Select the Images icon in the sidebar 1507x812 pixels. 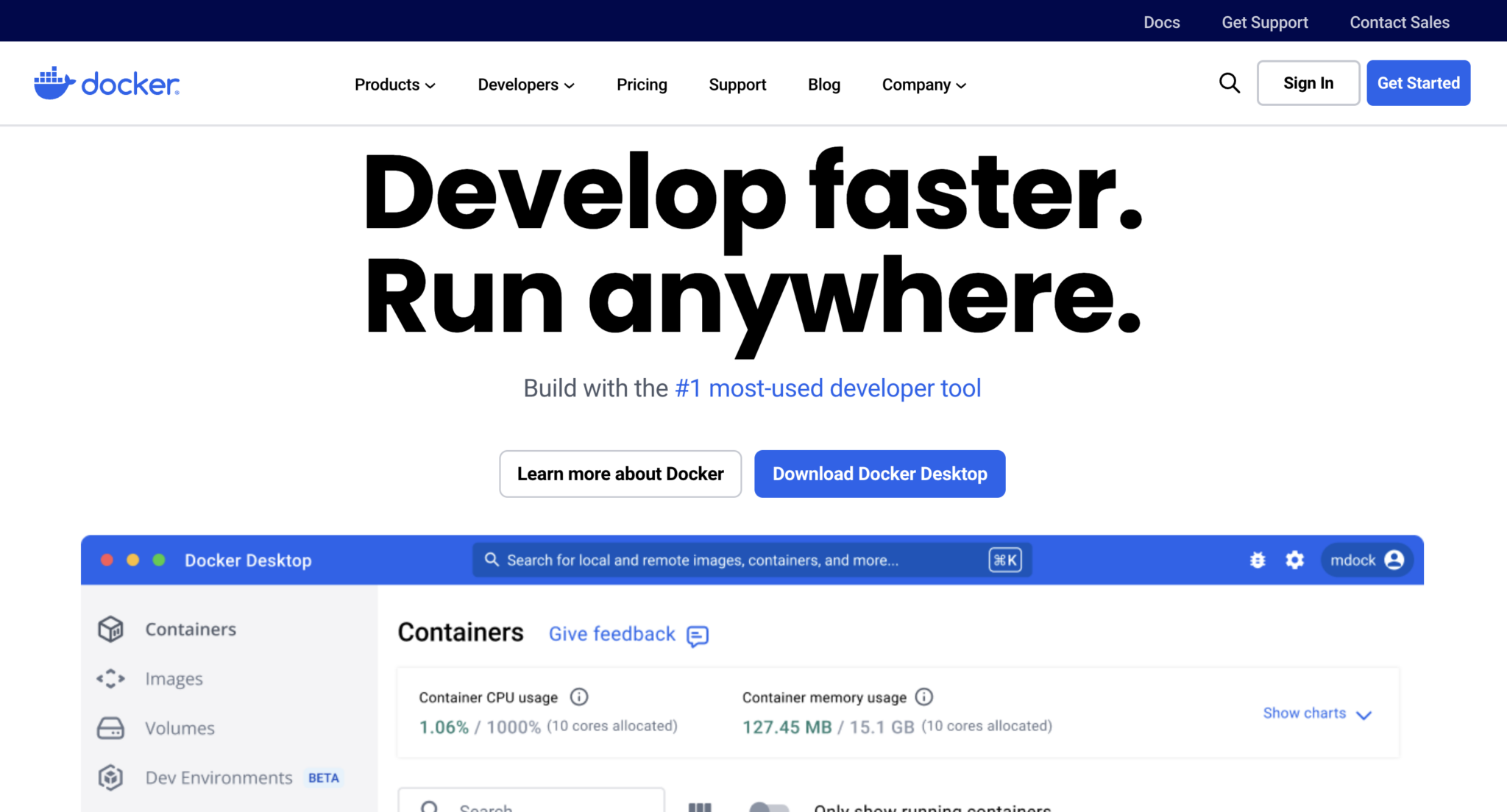pos(110,678)
